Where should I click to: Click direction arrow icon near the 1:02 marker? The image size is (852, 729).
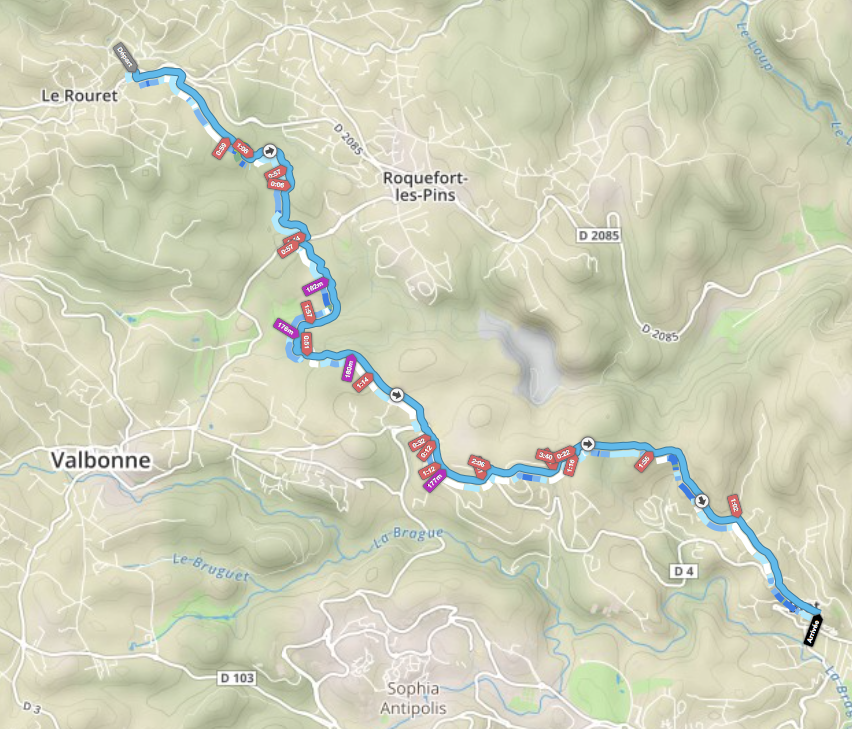(703, 500)
